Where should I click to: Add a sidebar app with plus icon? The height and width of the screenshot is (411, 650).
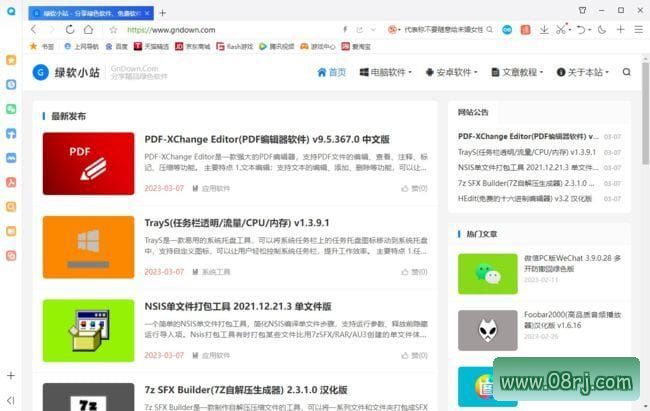pyautogui.click(x=11, y=376)
